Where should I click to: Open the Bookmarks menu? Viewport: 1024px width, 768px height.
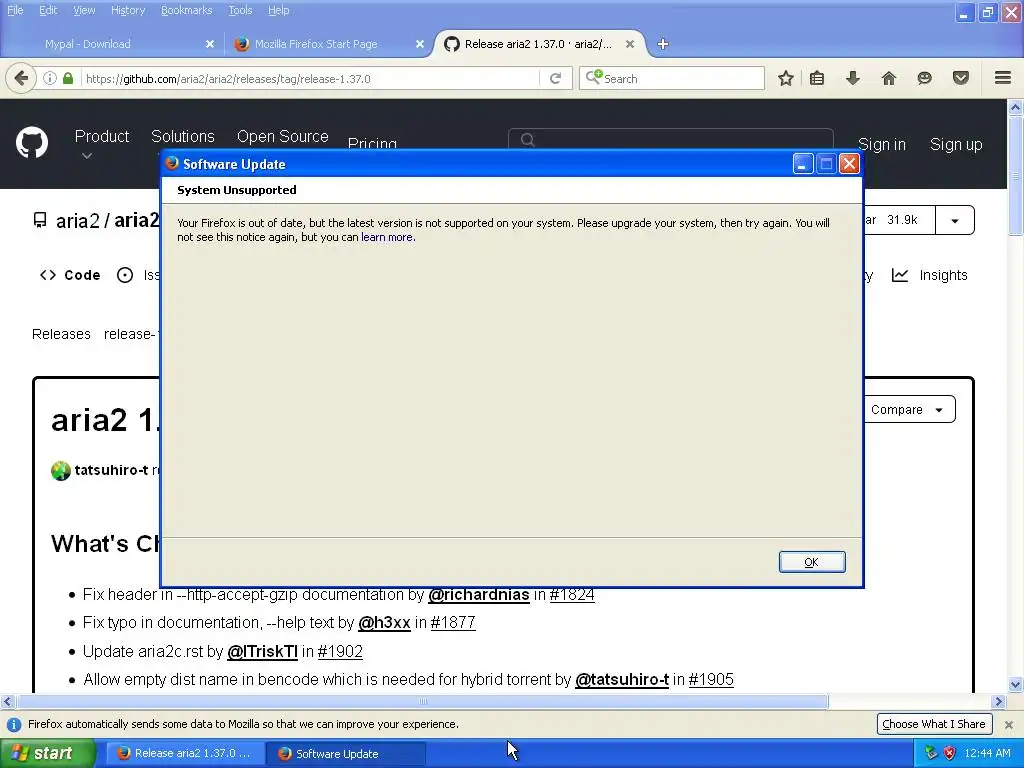tap(187, 10)
